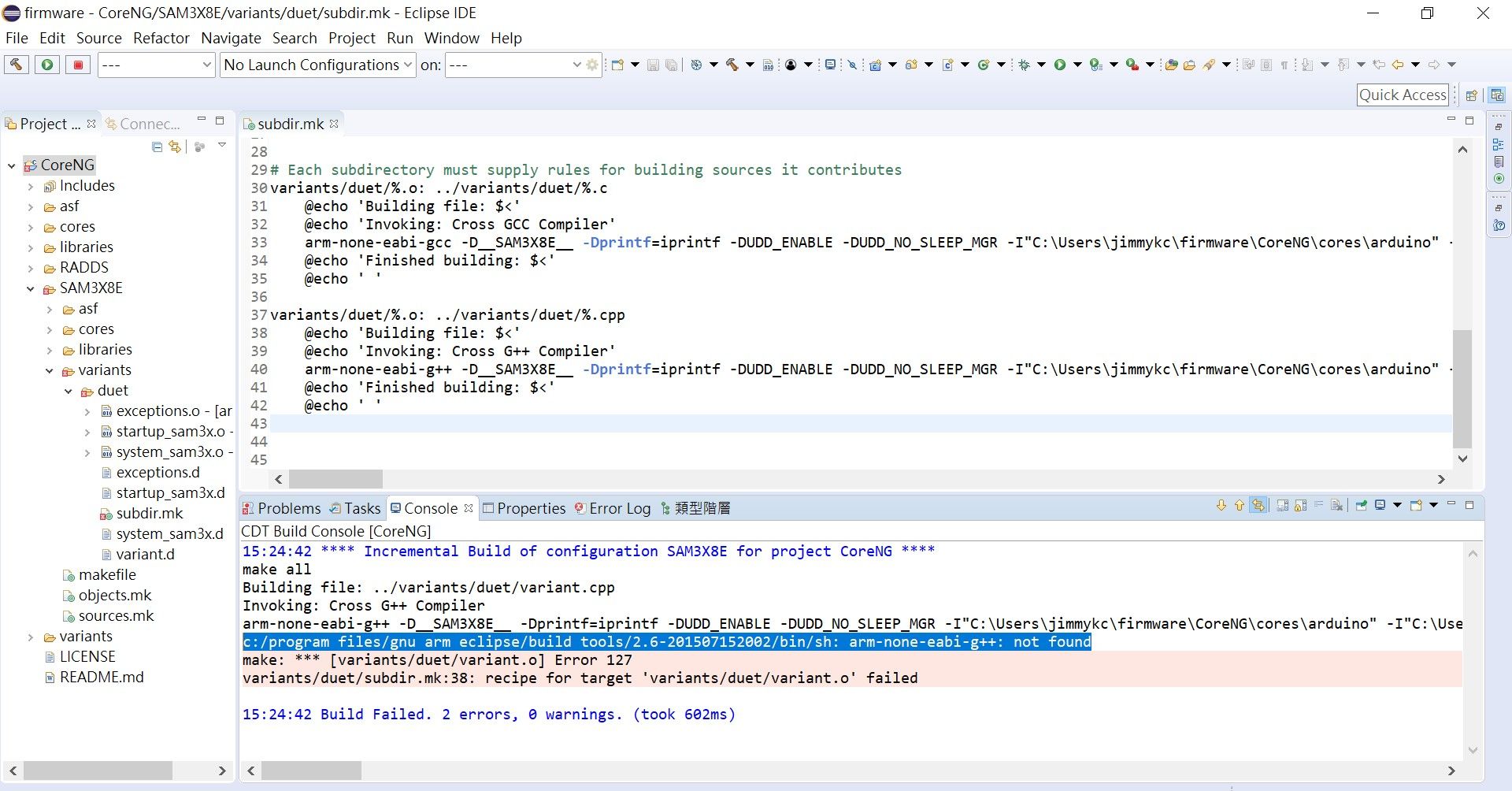Switch to the Error Log tab
Viewport: 1512px width, 791px height.
click(x=613, y=508)
